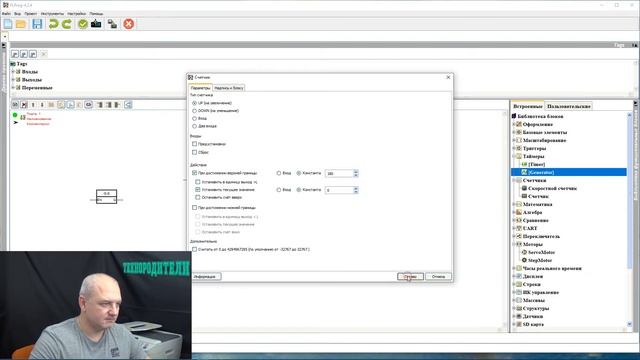Open the Инструменты menu

coord(52,13)
